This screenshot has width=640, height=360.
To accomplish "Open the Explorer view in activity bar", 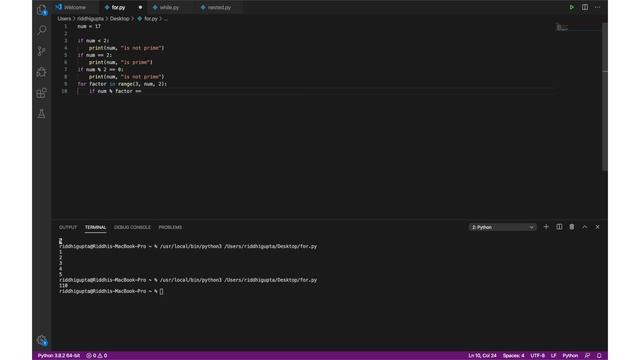I will coord(42,10).
